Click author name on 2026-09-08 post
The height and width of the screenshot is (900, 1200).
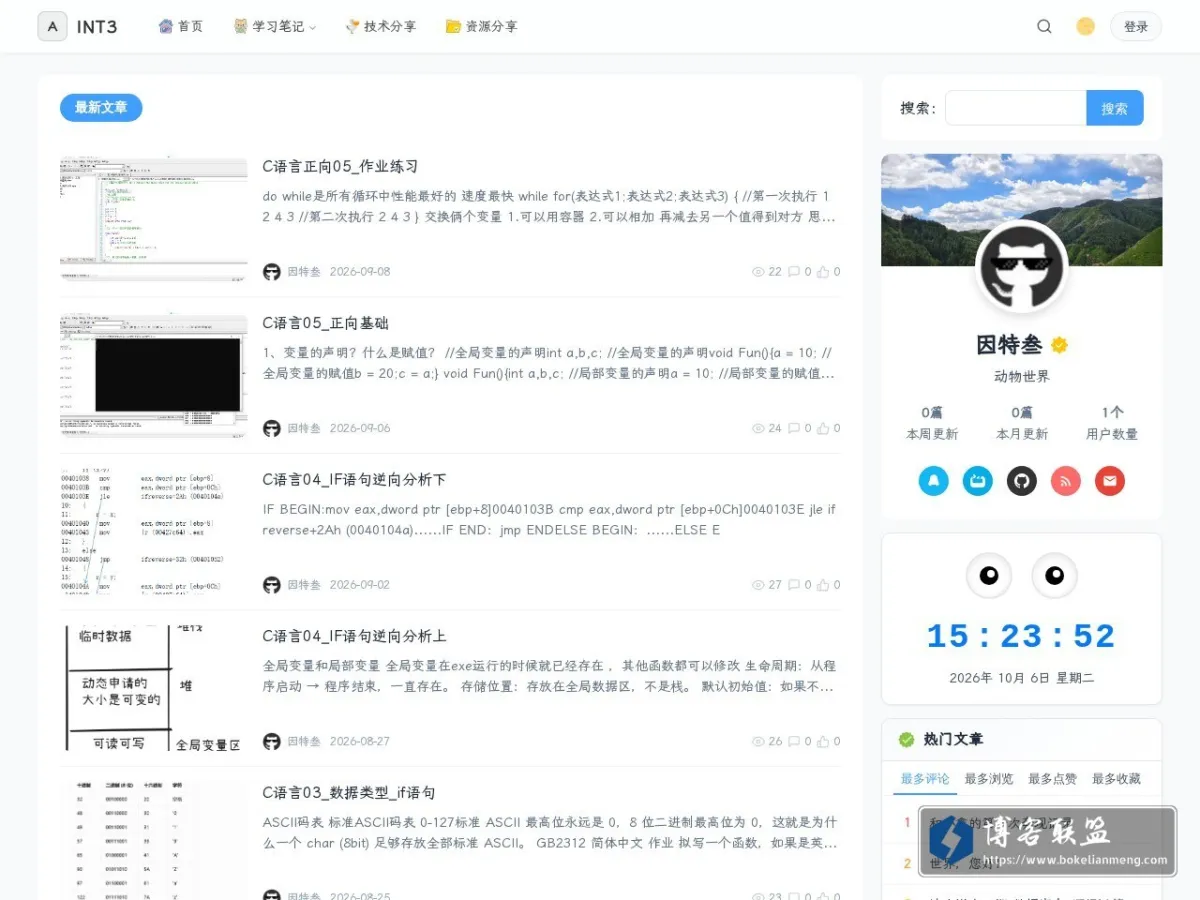tap(304, 272)
